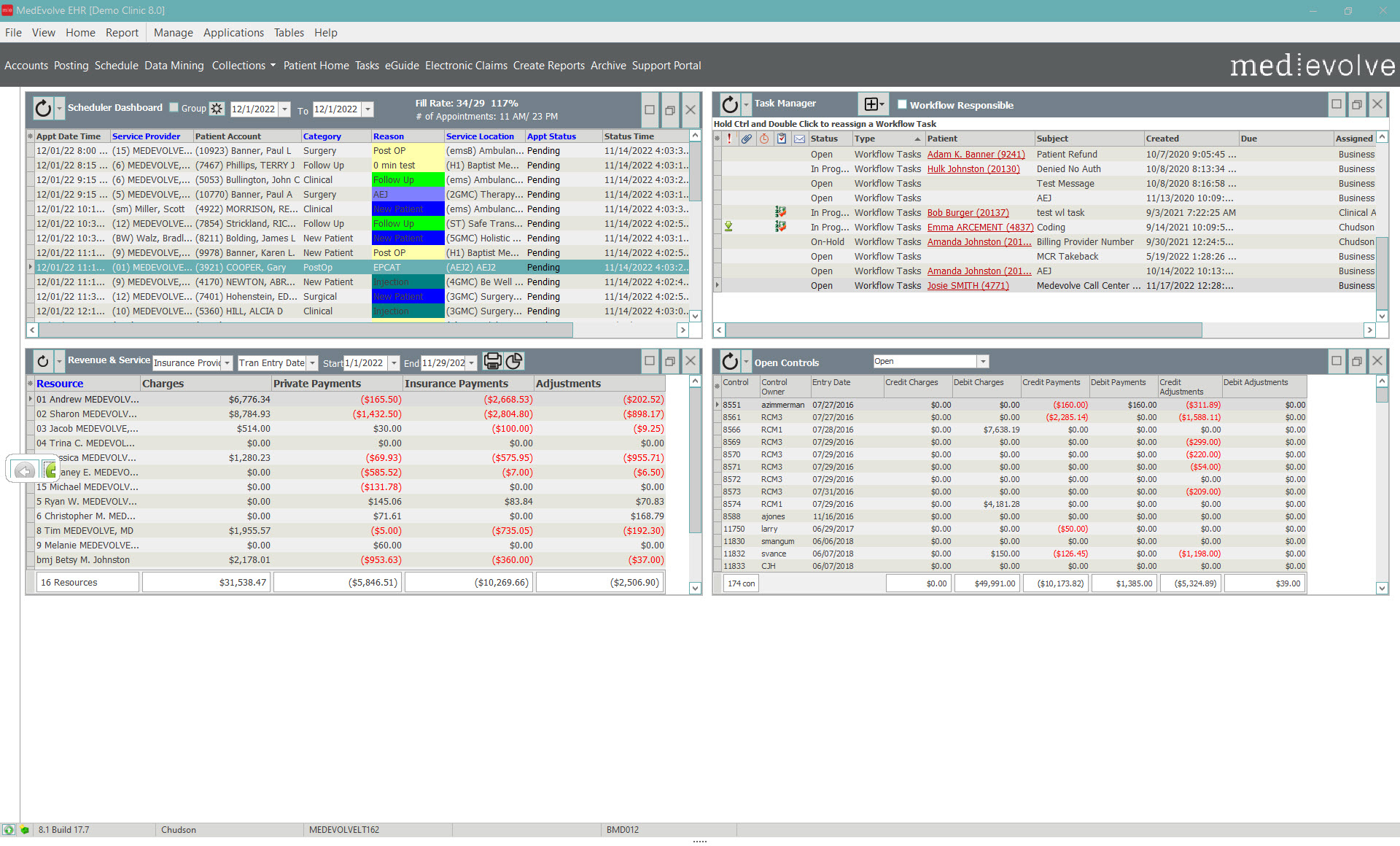
Task: Toggle the Group checkbox on Scheduler Dashboard
Action: 174,106
